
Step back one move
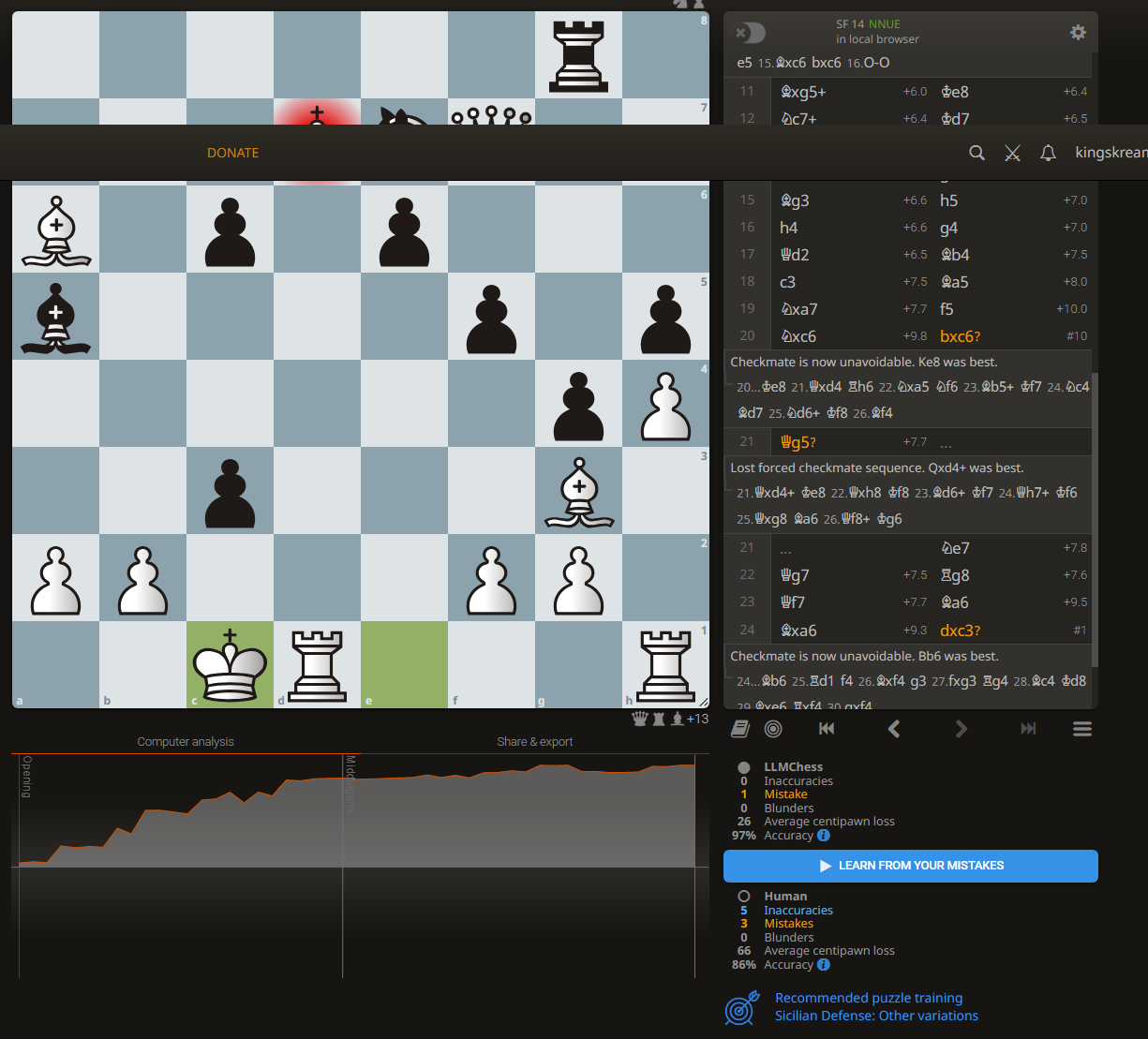pyautogui.click(x=894, y=729)
